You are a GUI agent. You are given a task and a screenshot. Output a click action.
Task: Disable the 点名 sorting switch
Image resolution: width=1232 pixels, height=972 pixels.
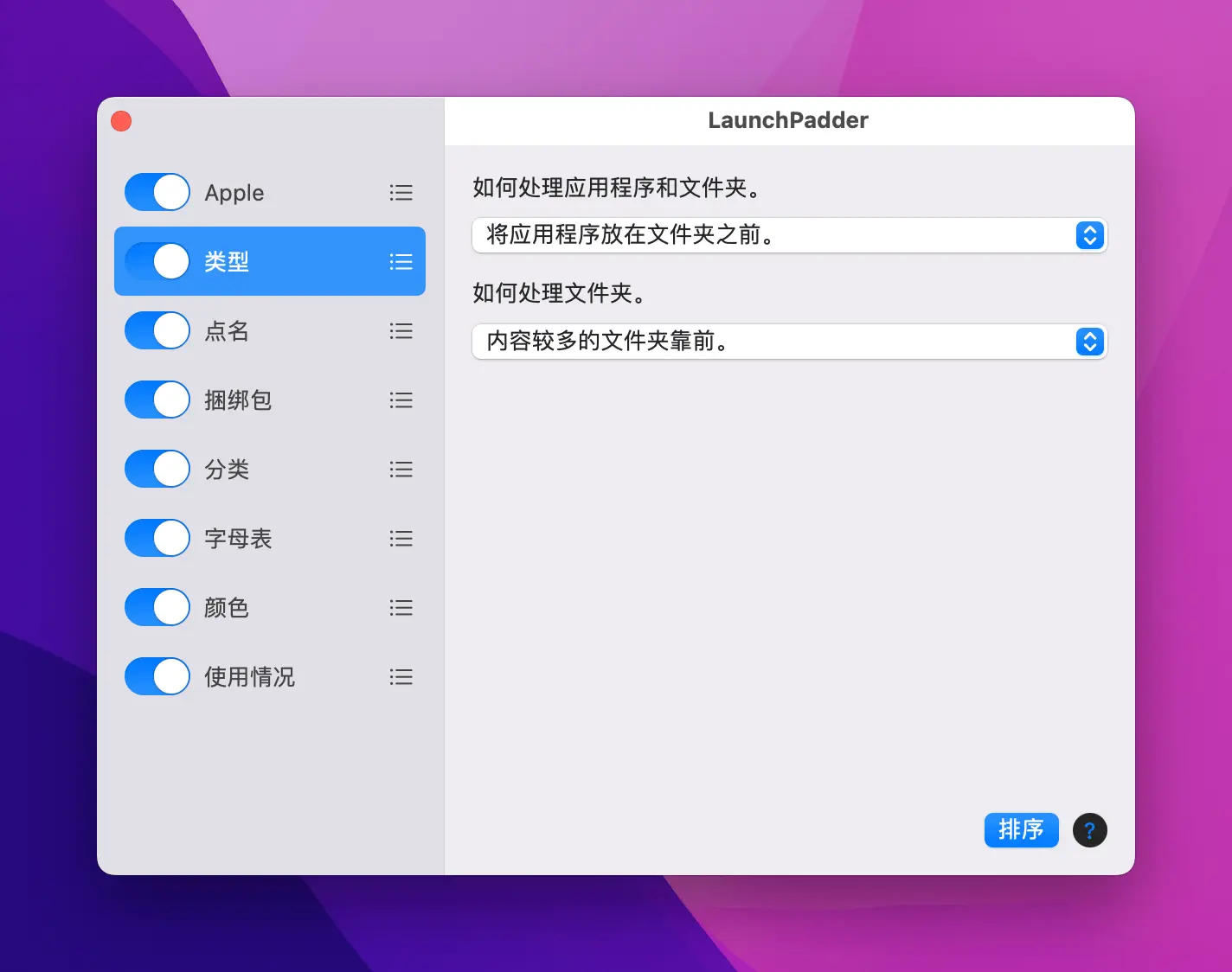click(157, 330)
